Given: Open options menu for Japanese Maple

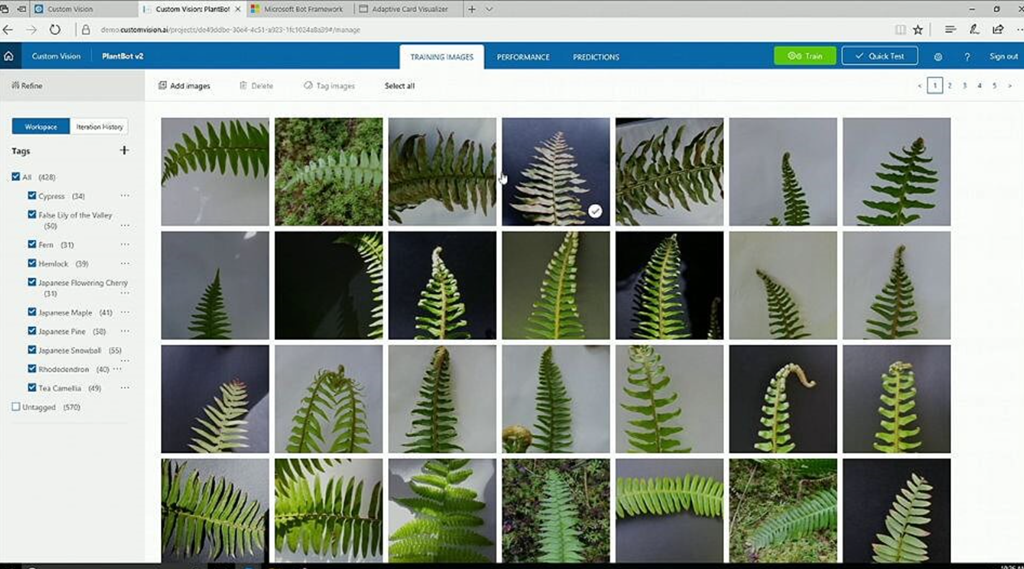Looking at the screenshot, I should (125, 312).
